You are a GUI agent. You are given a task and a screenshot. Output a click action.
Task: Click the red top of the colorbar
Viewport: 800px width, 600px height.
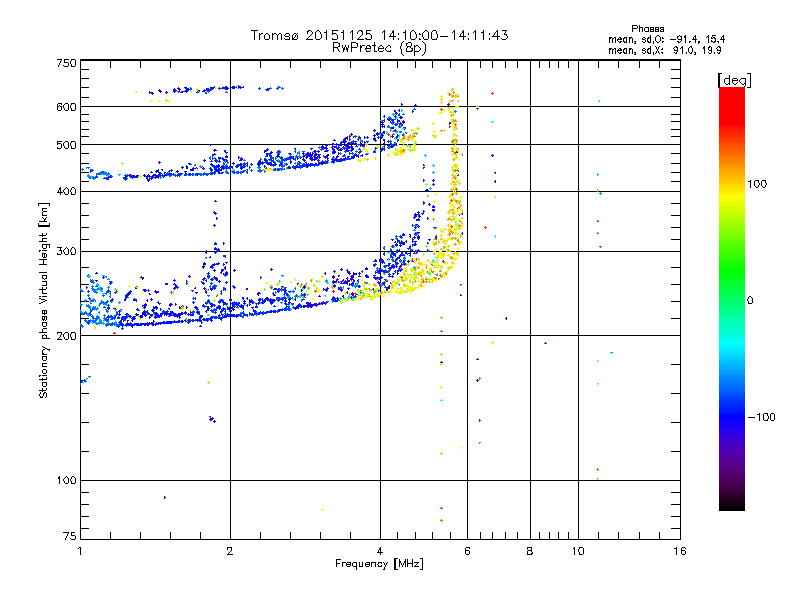tap(731, 93)
